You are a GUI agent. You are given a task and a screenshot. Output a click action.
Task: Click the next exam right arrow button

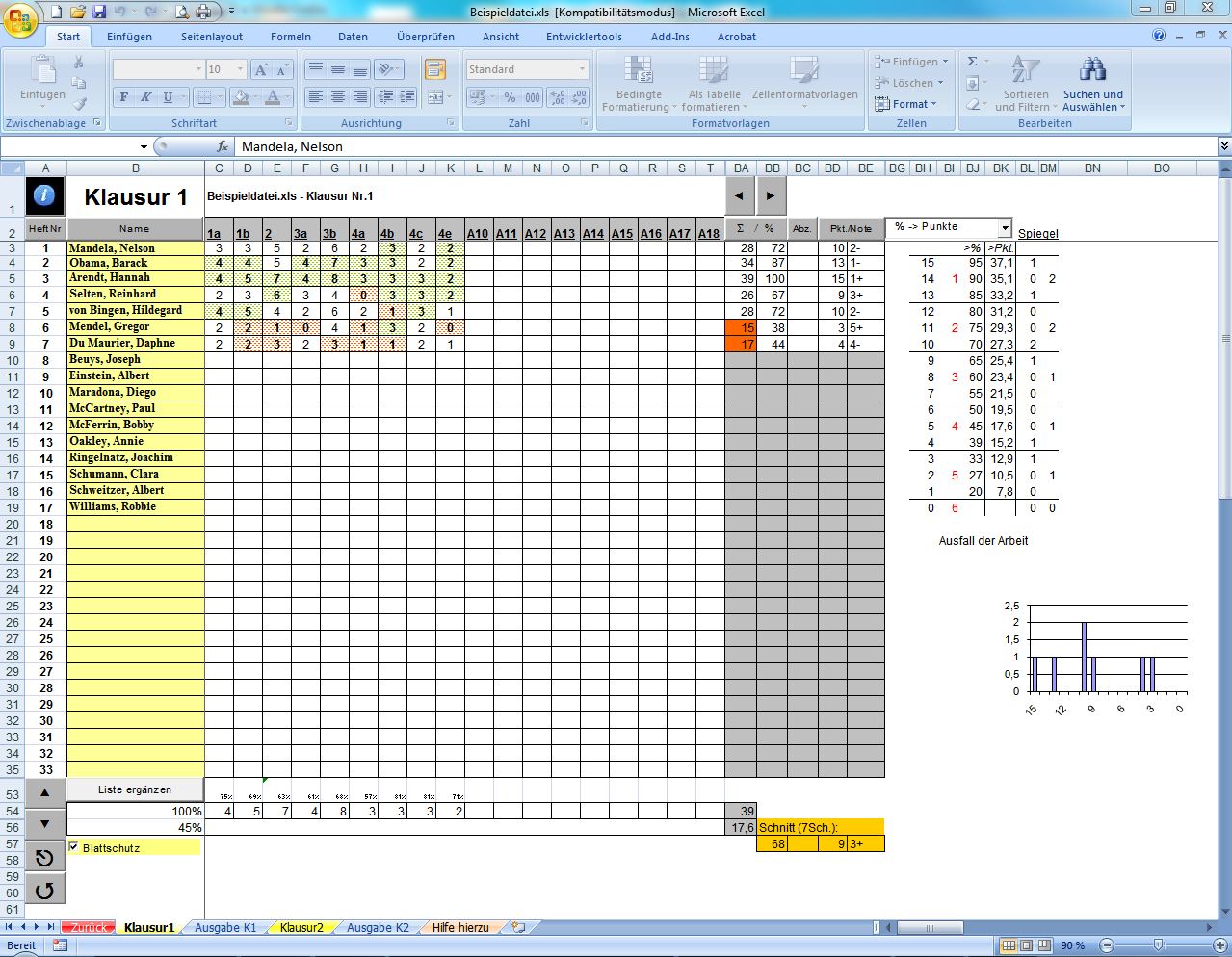771,196
